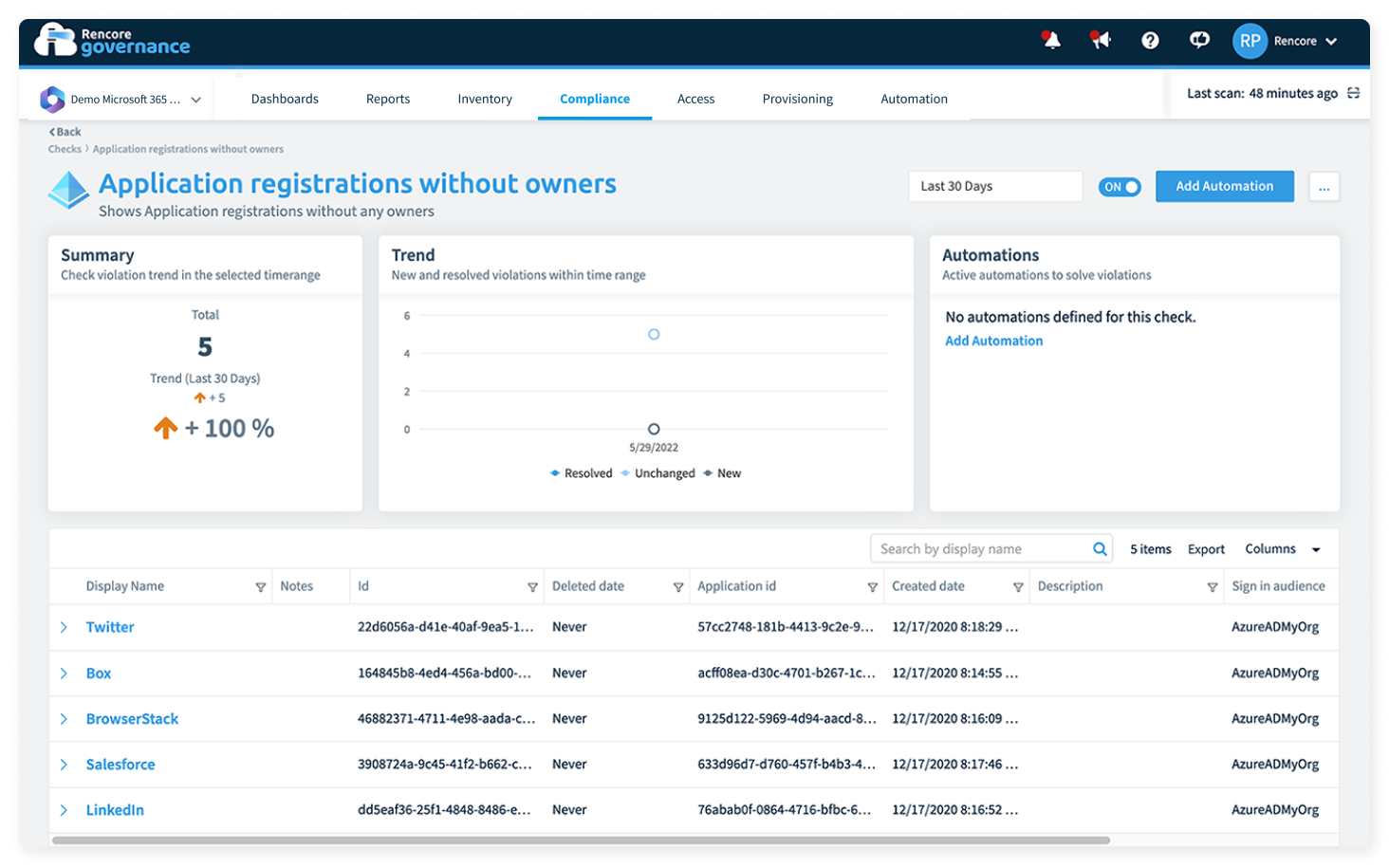This screenshot has height=868, width=1389.
Task: Toggle the Unchanged legend series
Action: tap(657, 473)
